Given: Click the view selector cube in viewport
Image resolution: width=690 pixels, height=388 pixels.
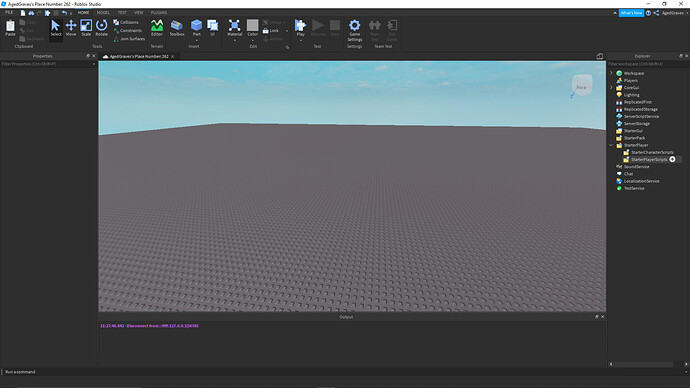Looking at the screenshot, I should (582, 86).
